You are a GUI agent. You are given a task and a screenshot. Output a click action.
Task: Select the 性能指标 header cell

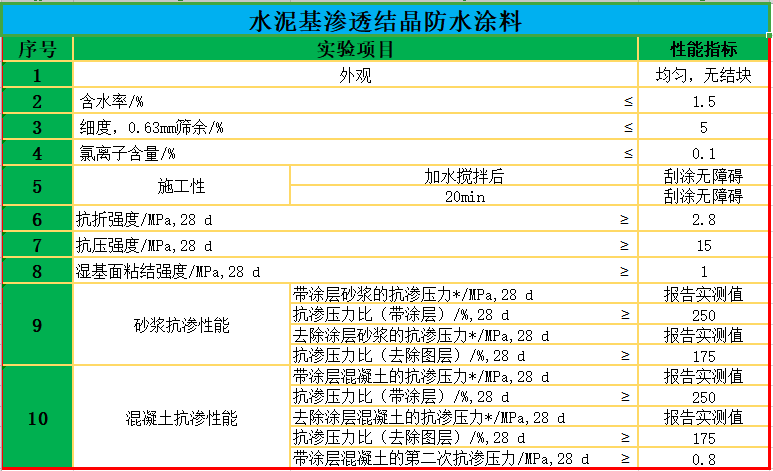coord(703,49)
